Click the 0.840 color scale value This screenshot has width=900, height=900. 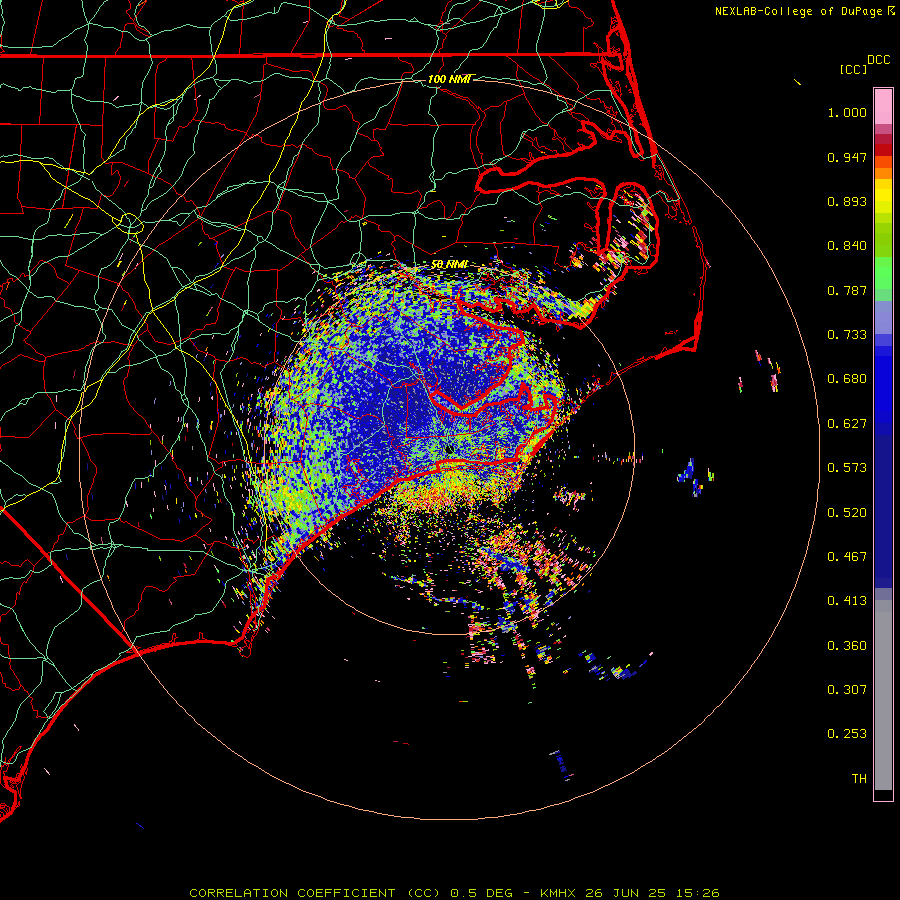[847, 246]
